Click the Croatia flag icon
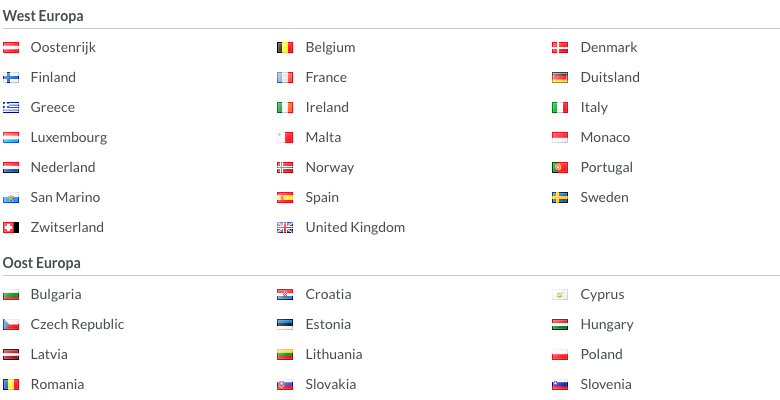The image size is (780, 400). point(285,295)
